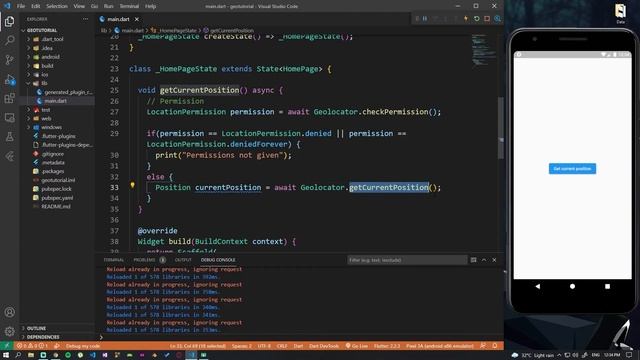Switch to the TERMINAL panel tab
The height and width of the screenshot is (360, 640).
coord(113,260)
